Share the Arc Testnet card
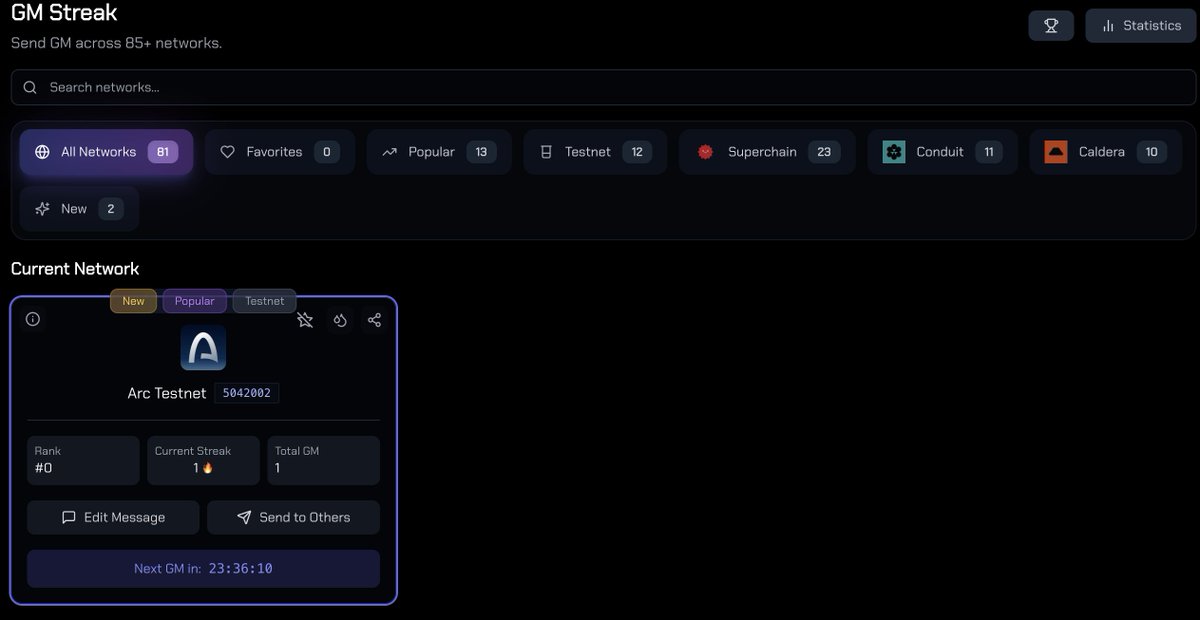 [374, 320]
